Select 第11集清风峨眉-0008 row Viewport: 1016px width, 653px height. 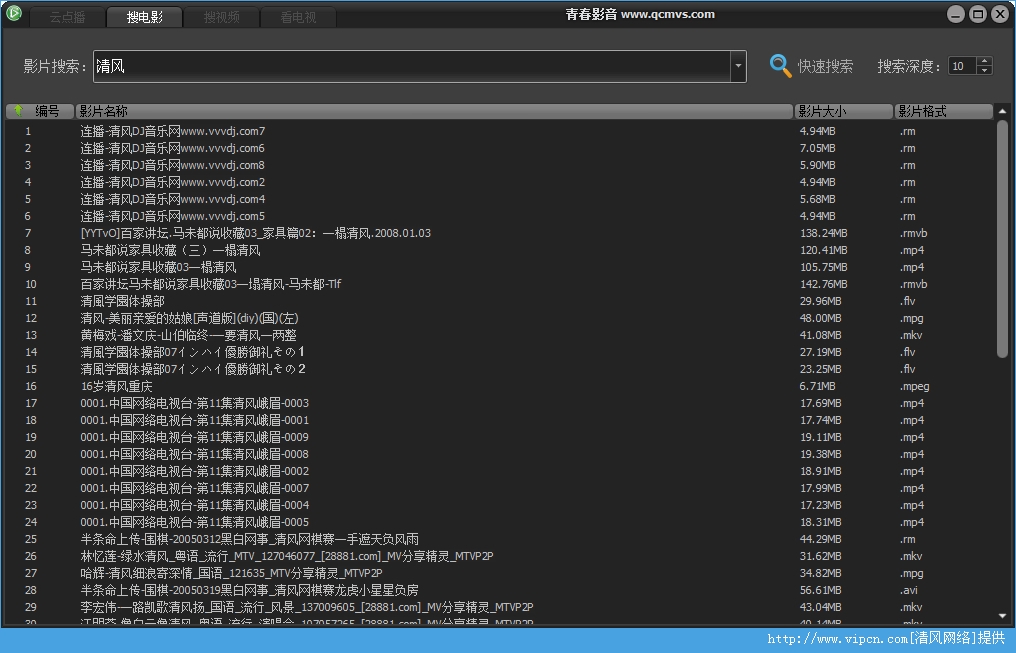tap(499, 454)
